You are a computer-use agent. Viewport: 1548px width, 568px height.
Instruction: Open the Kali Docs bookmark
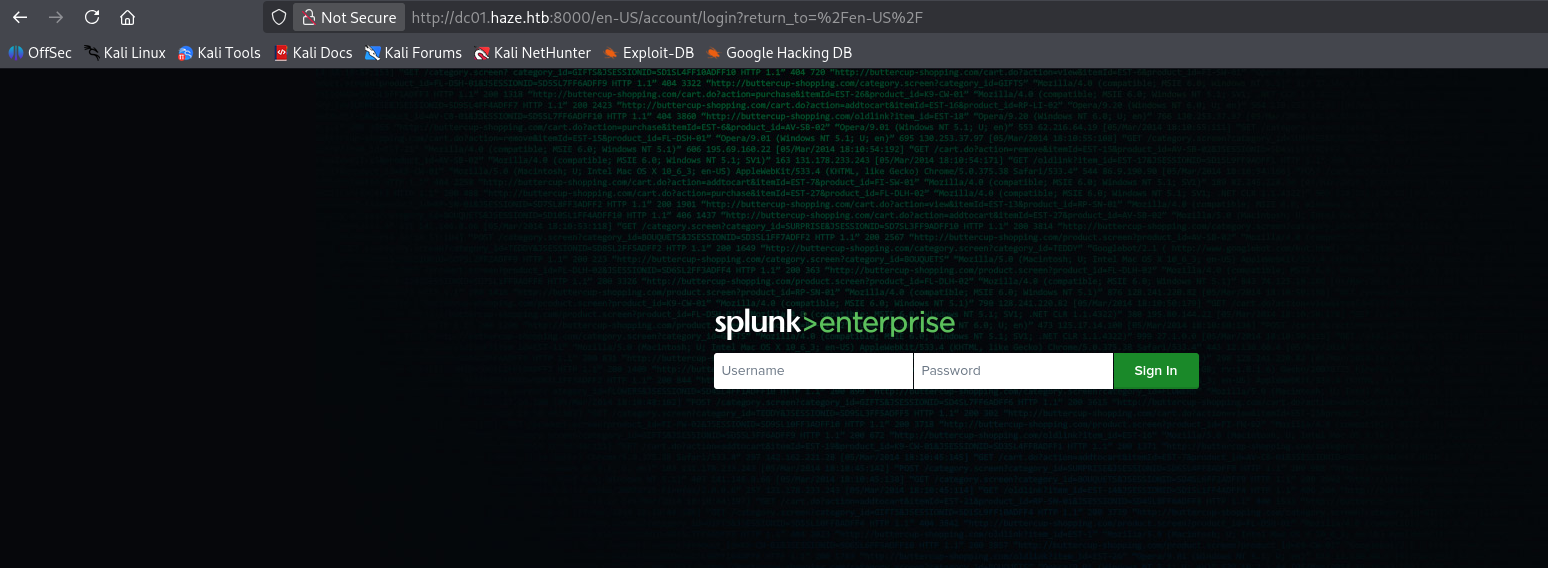point(313,53)
